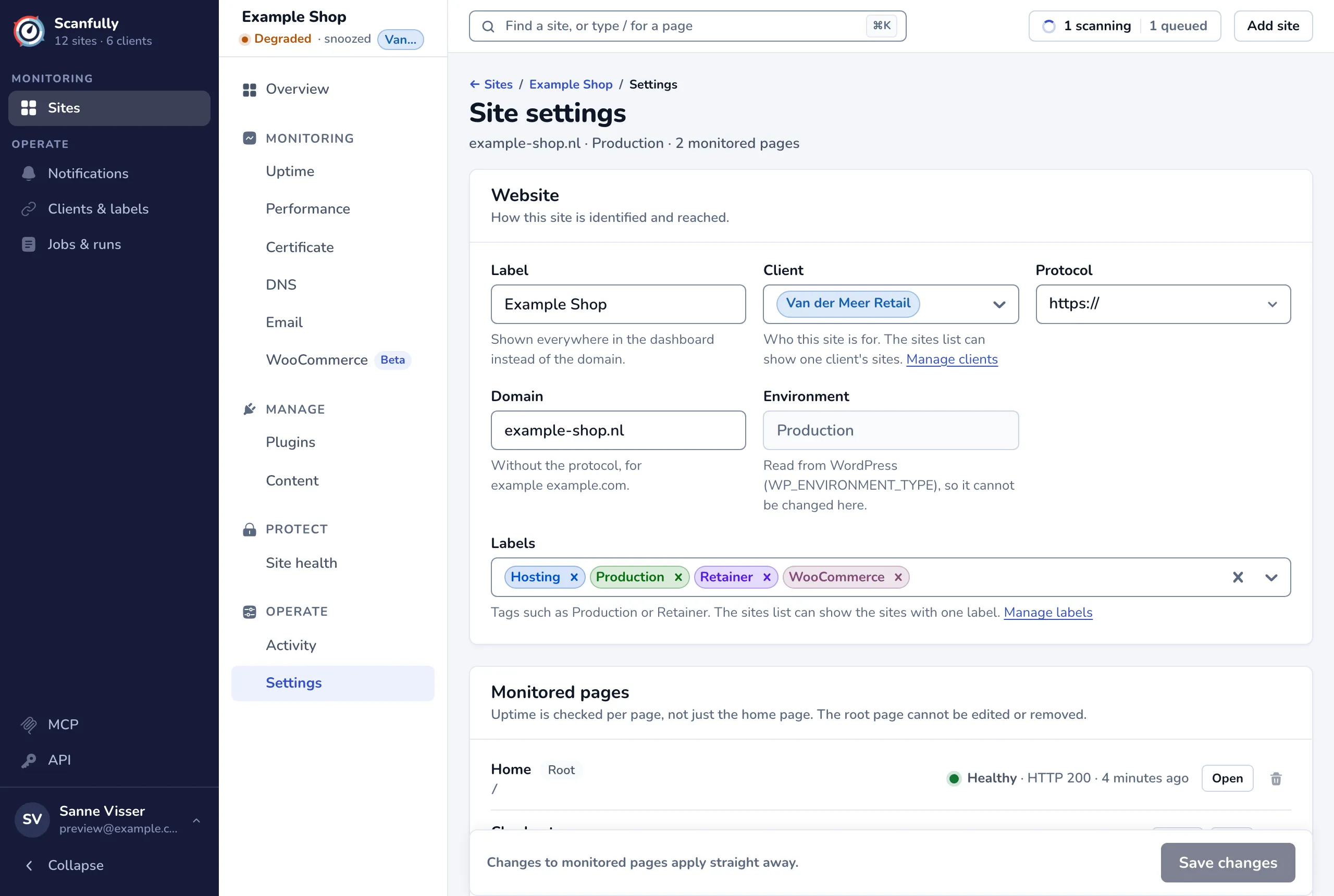Open the Activity section
This screenshot has width=1334, height=896.
coord(332,645)
